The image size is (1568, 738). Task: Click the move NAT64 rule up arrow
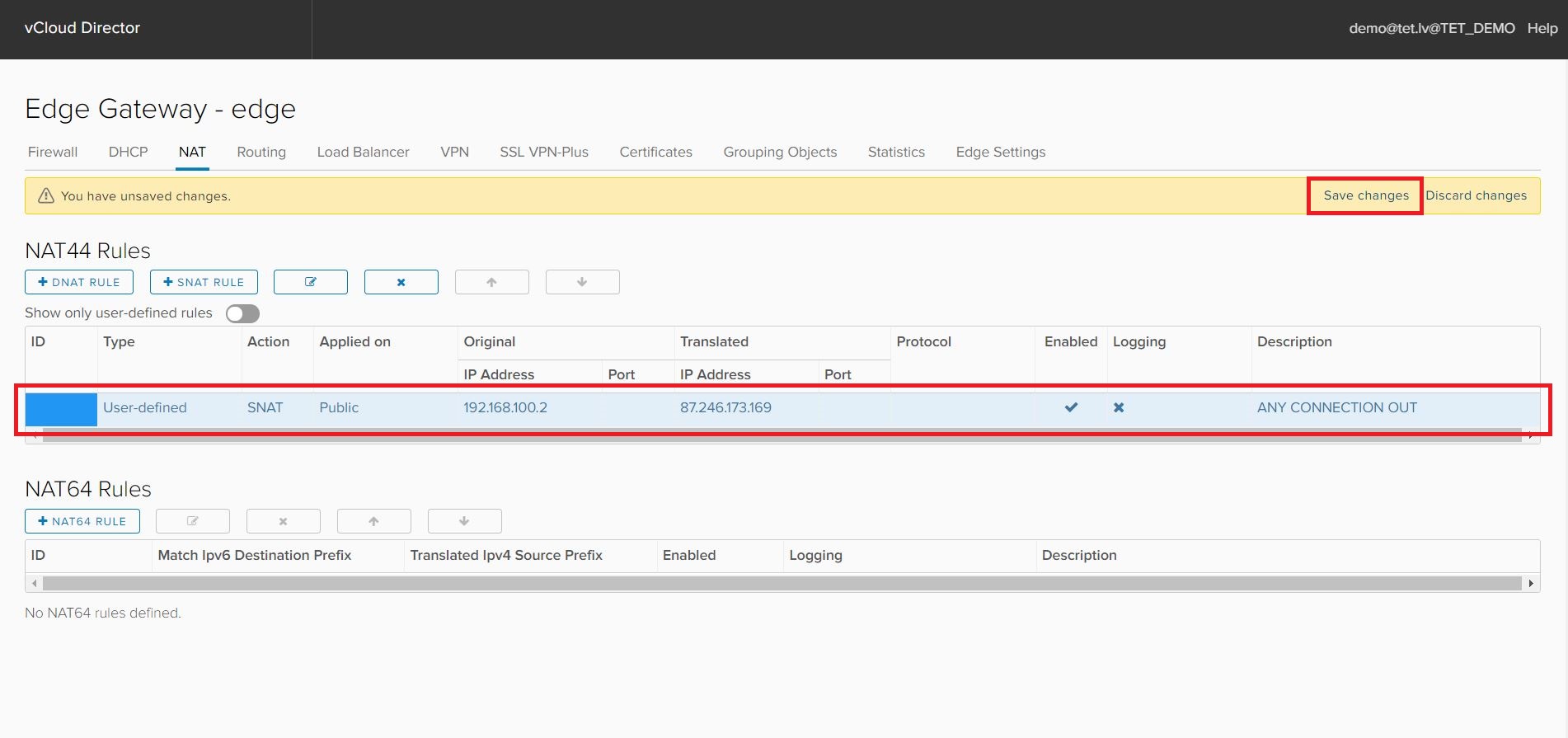point(374,521)
